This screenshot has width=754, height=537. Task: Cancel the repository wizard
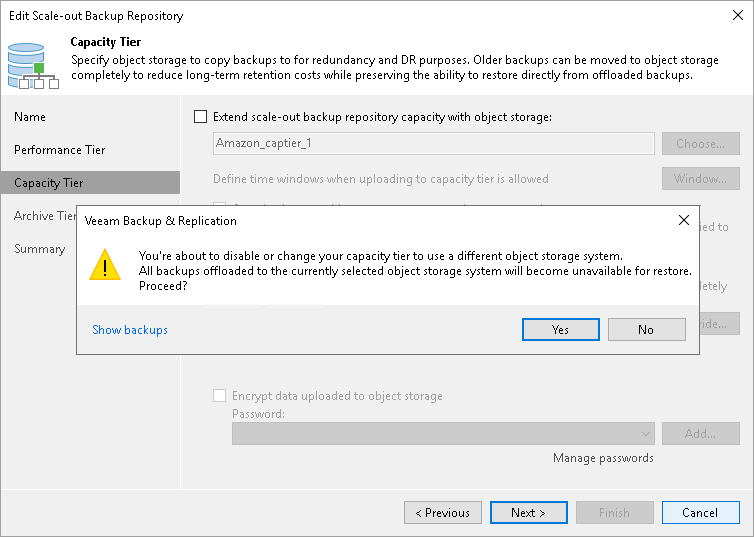[700, 513]
